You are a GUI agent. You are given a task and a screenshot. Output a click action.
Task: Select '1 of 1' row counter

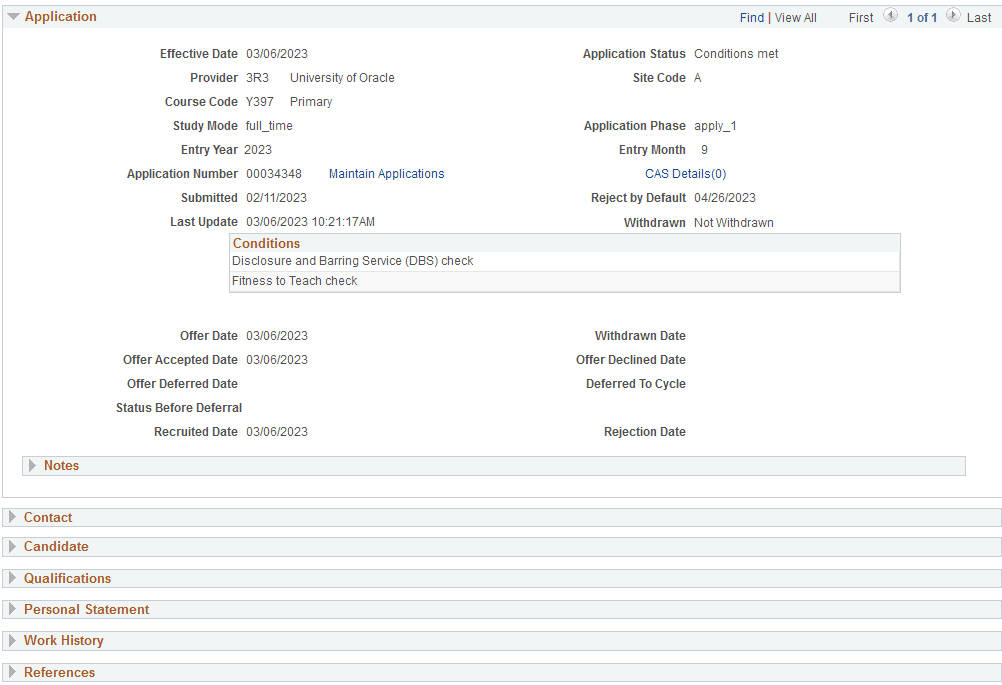(x=921, y=18)
